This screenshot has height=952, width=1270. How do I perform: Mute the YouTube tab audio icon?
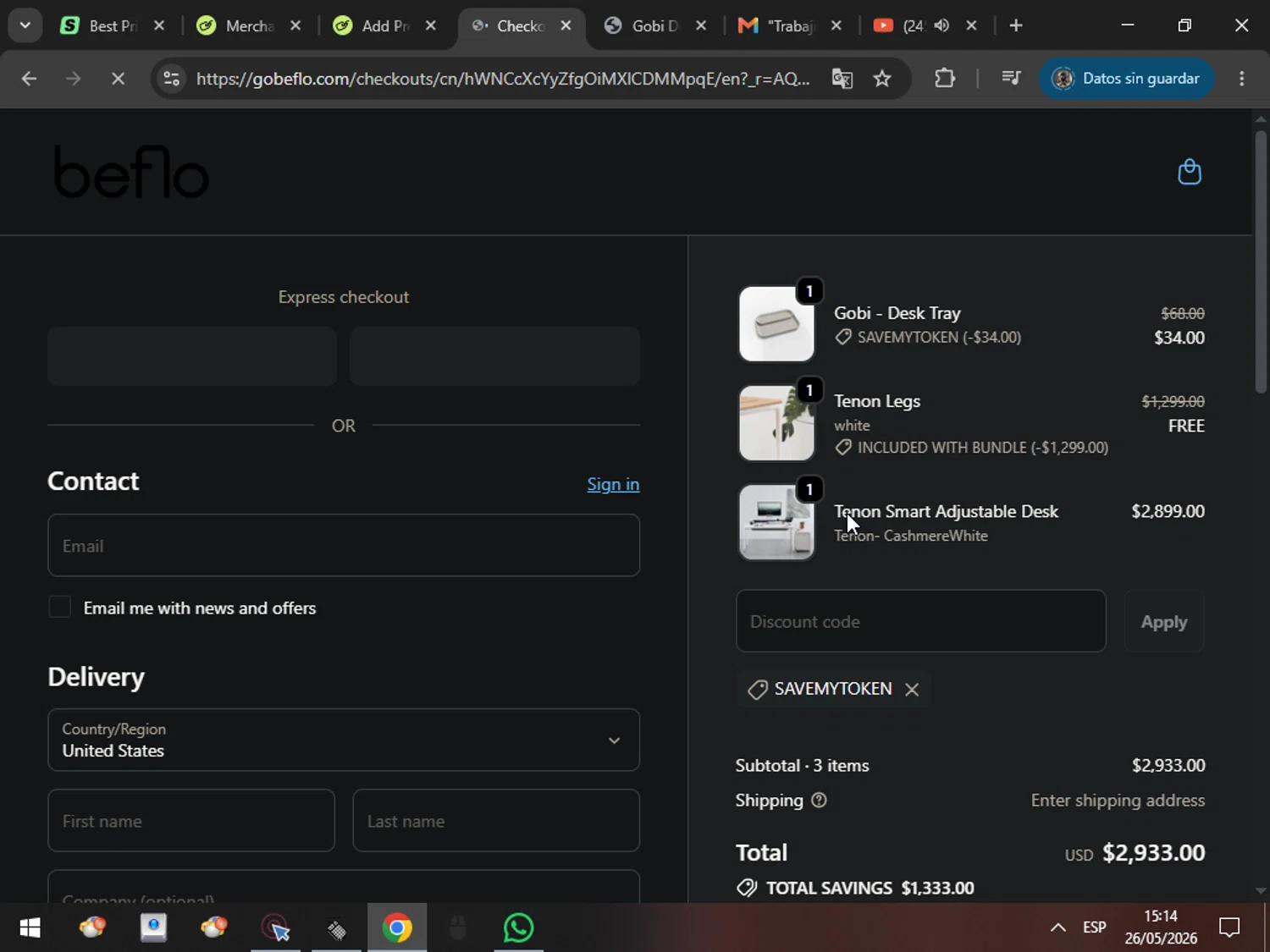click(x=941, y=25)
